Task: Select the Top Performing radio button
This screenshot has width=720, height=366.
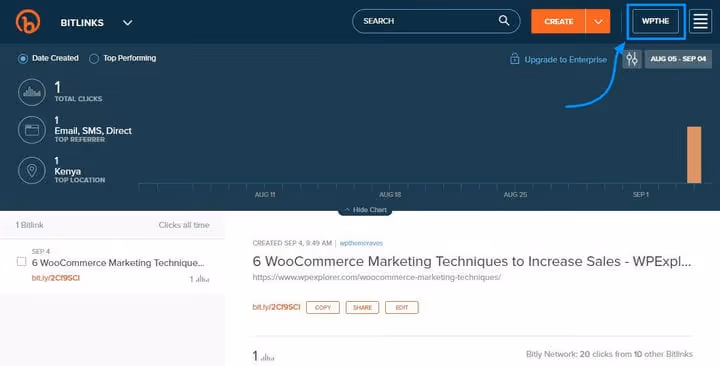Action: pyautogui.click(x=94, y=59)
